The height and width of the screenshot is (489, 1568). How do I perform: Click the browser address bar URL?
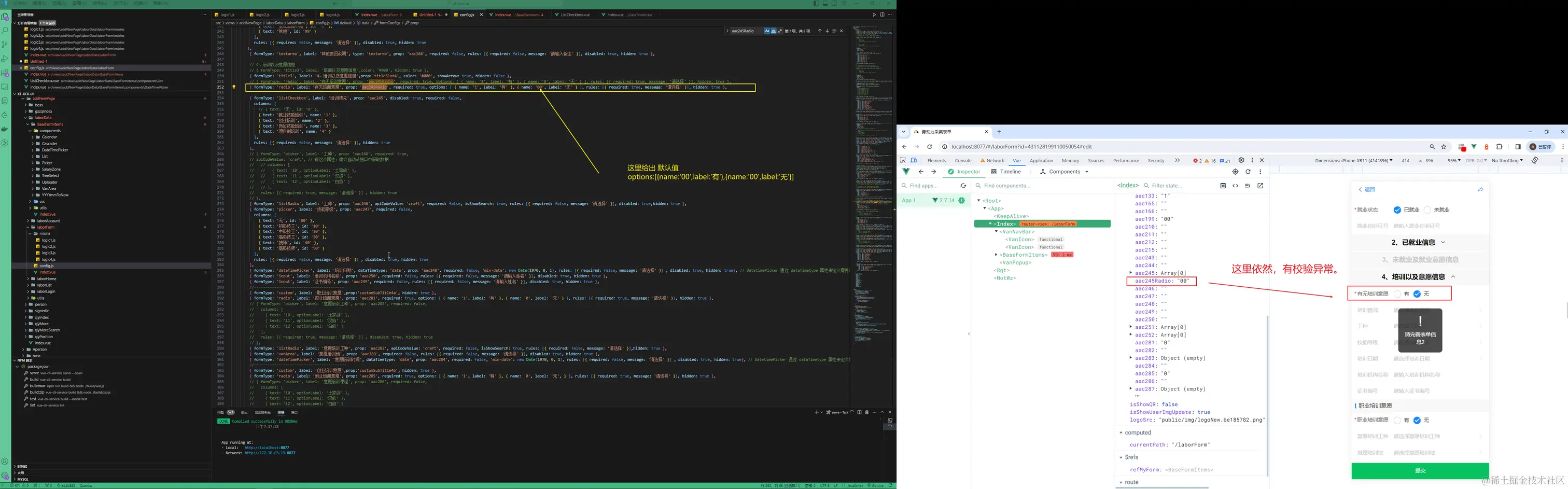1021,147
